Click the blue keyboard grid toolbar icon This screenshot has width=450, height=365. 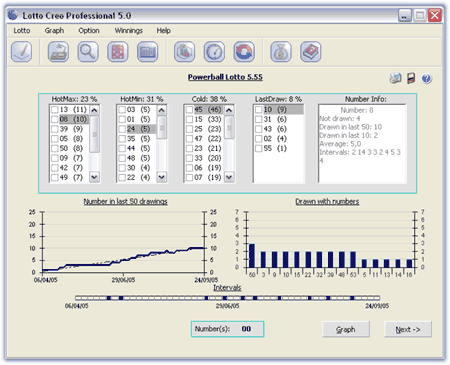(x=148, y=52)
